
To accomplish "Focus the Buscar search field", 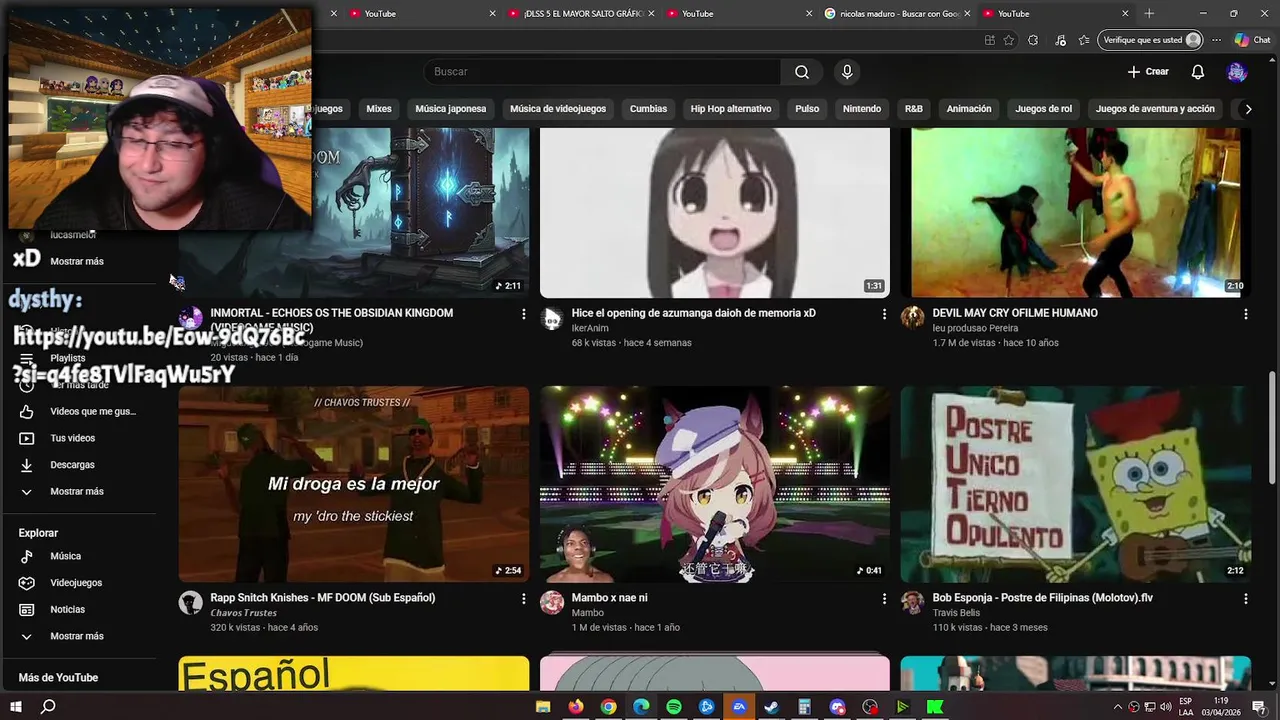I will point(603,72).
